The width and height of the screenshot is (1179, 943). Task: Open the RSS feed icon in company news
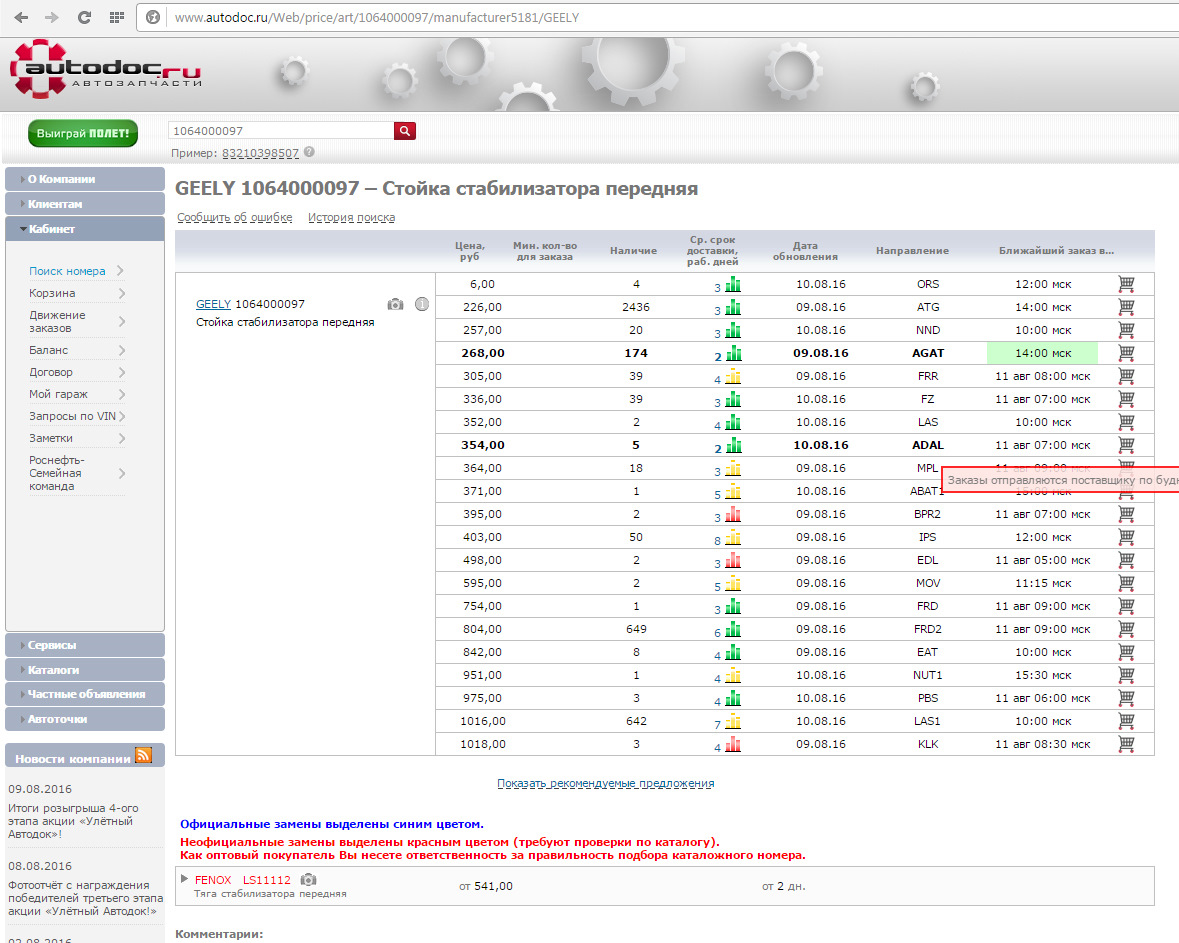click(x=144, y=756)
